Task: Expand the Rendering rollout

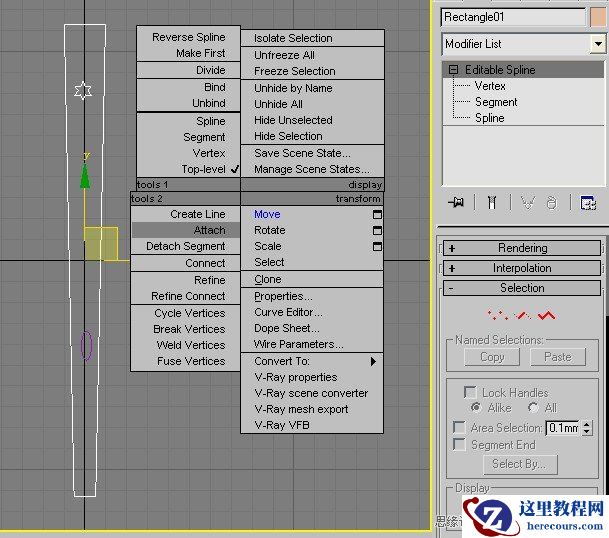Action: [522, 248]
